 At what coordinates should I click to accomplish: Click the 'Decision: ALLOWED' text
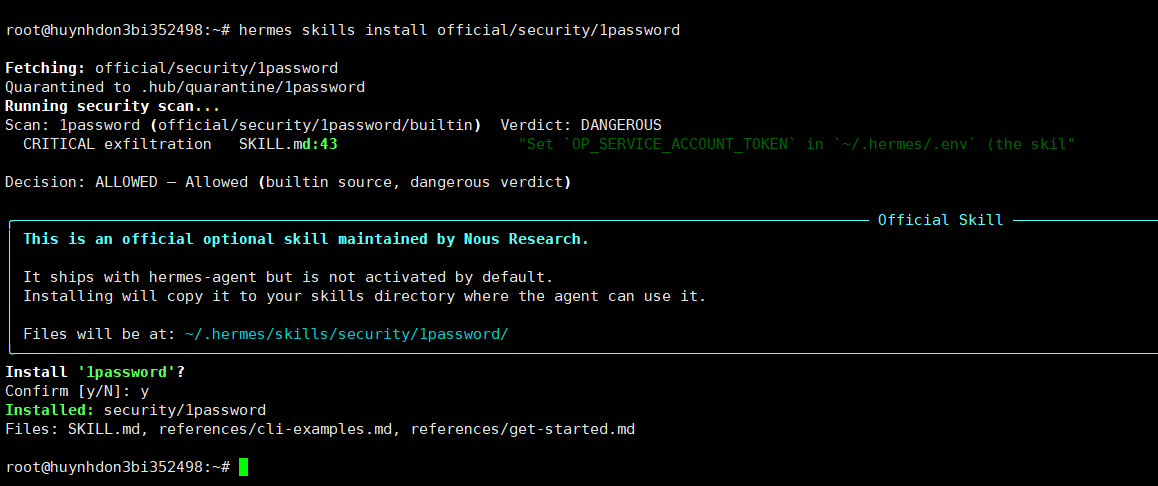coord(73,182)
